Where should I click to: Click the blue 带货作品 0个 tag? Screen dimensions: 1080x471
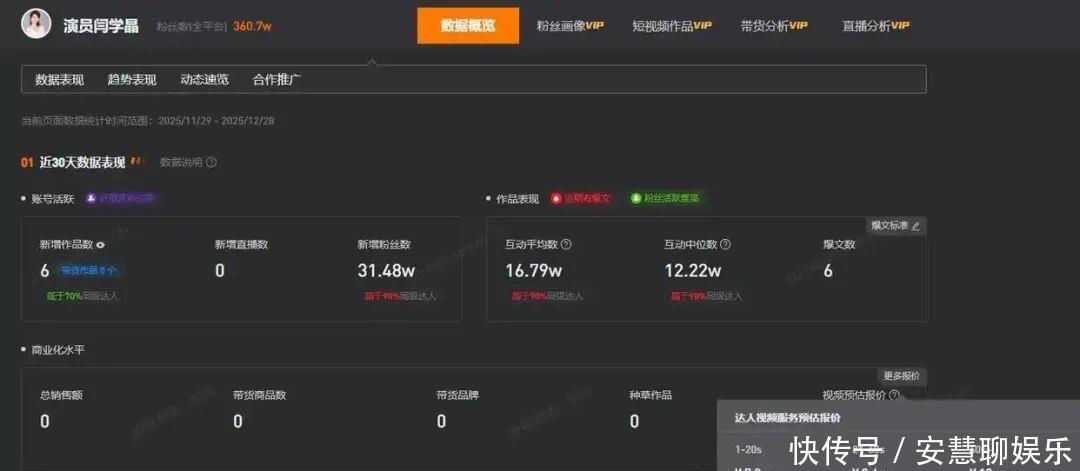tap(89, 270)
